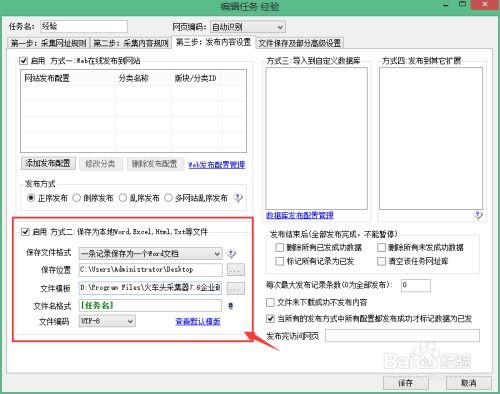Click the 方式四 extension list box

tap(431, 138)
